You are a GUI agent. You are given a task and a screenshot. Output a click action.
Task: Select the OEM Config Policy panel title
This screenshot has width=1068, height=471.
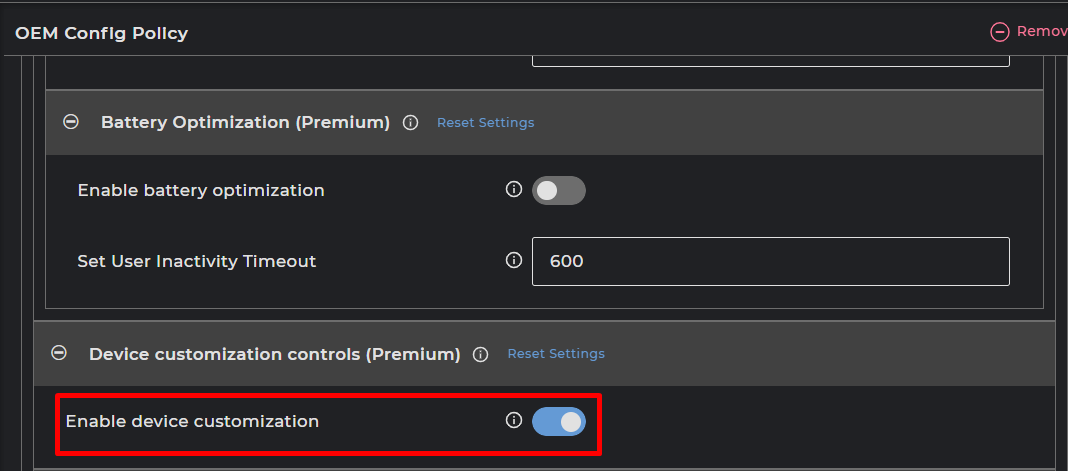tap(101, 33)
